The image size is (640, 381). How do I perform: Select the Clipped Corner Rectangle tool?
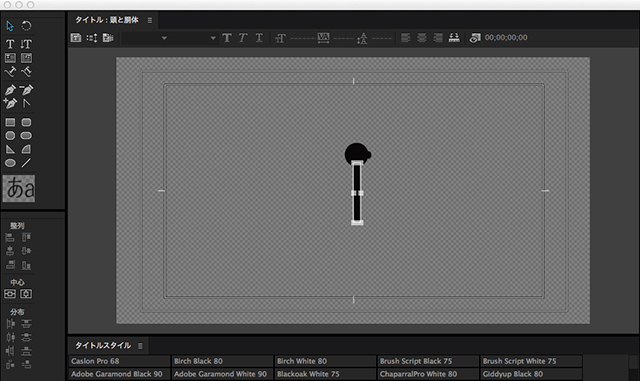[10, 136]
